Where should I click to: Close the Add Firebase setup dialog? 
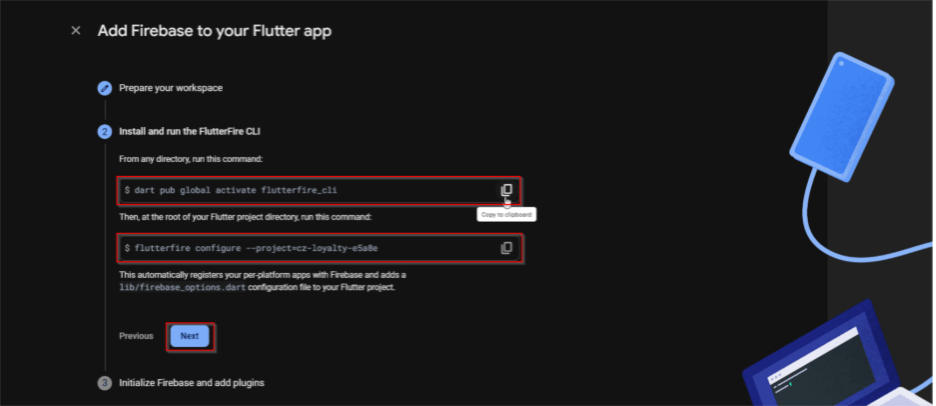[x=76, y=31]
